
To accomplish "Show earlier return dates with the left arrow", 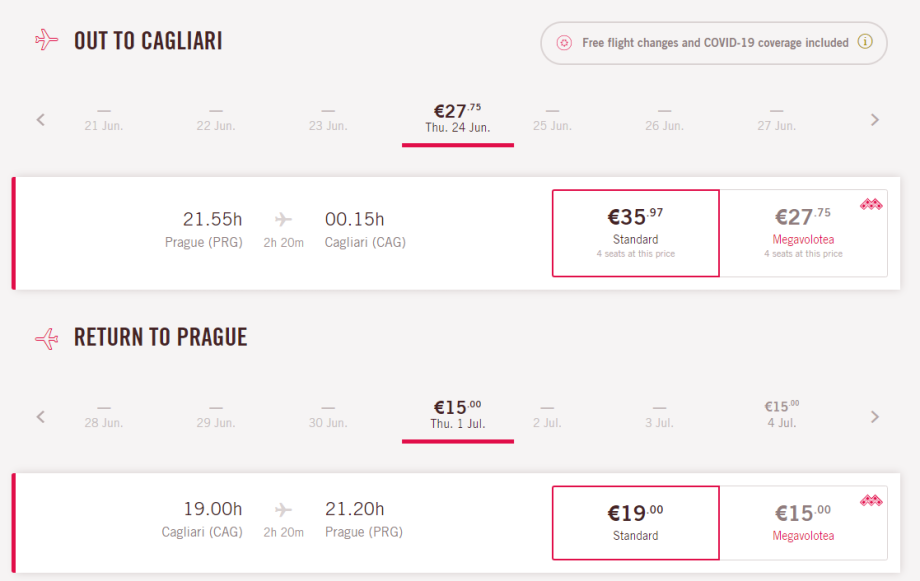I will coord(41,416).
